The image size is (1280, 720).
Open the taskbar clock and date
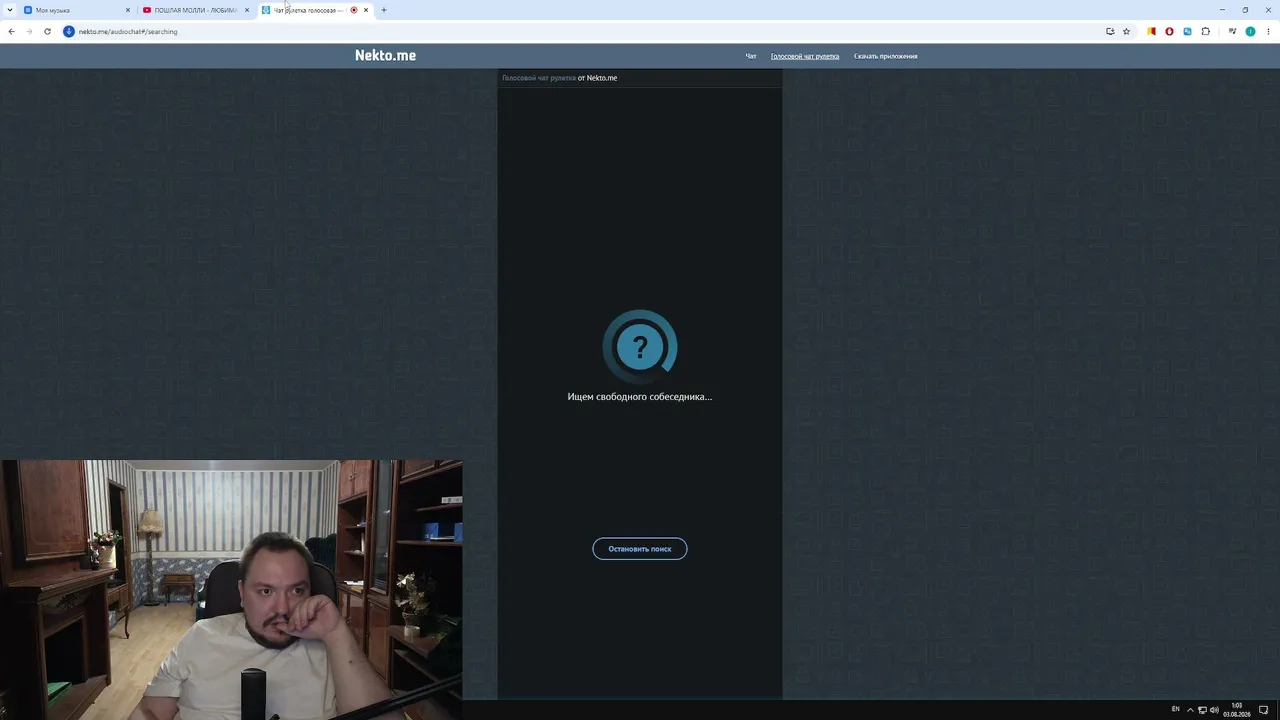click(x=1237, y=710)
